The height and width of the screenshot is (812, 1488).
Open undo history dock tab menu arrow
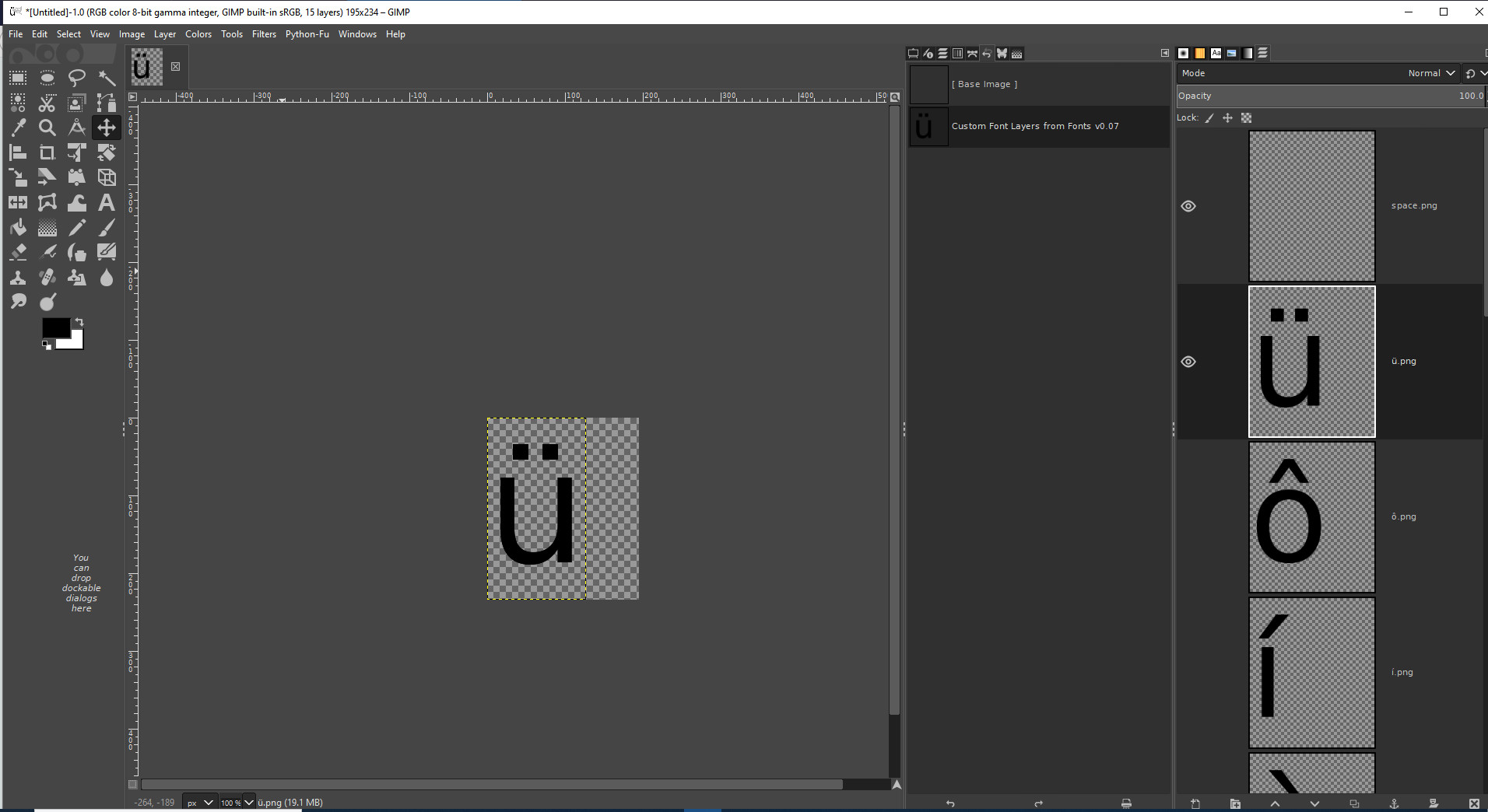click(x=1165, y=53)
